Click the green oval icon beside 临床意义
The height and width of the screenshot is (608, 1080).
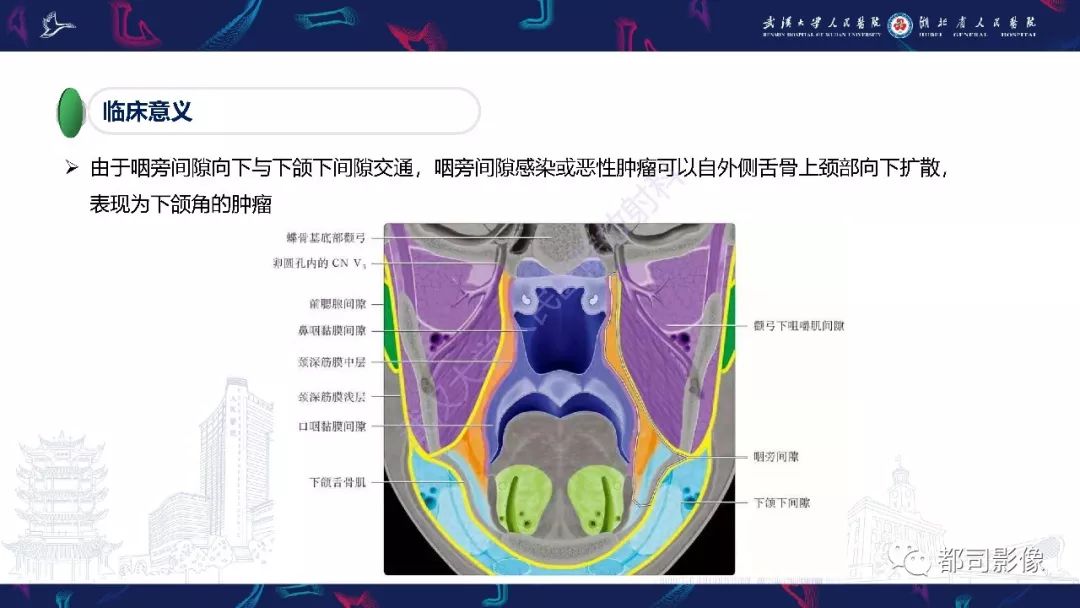pyautogui.click(x=72, y=110)
